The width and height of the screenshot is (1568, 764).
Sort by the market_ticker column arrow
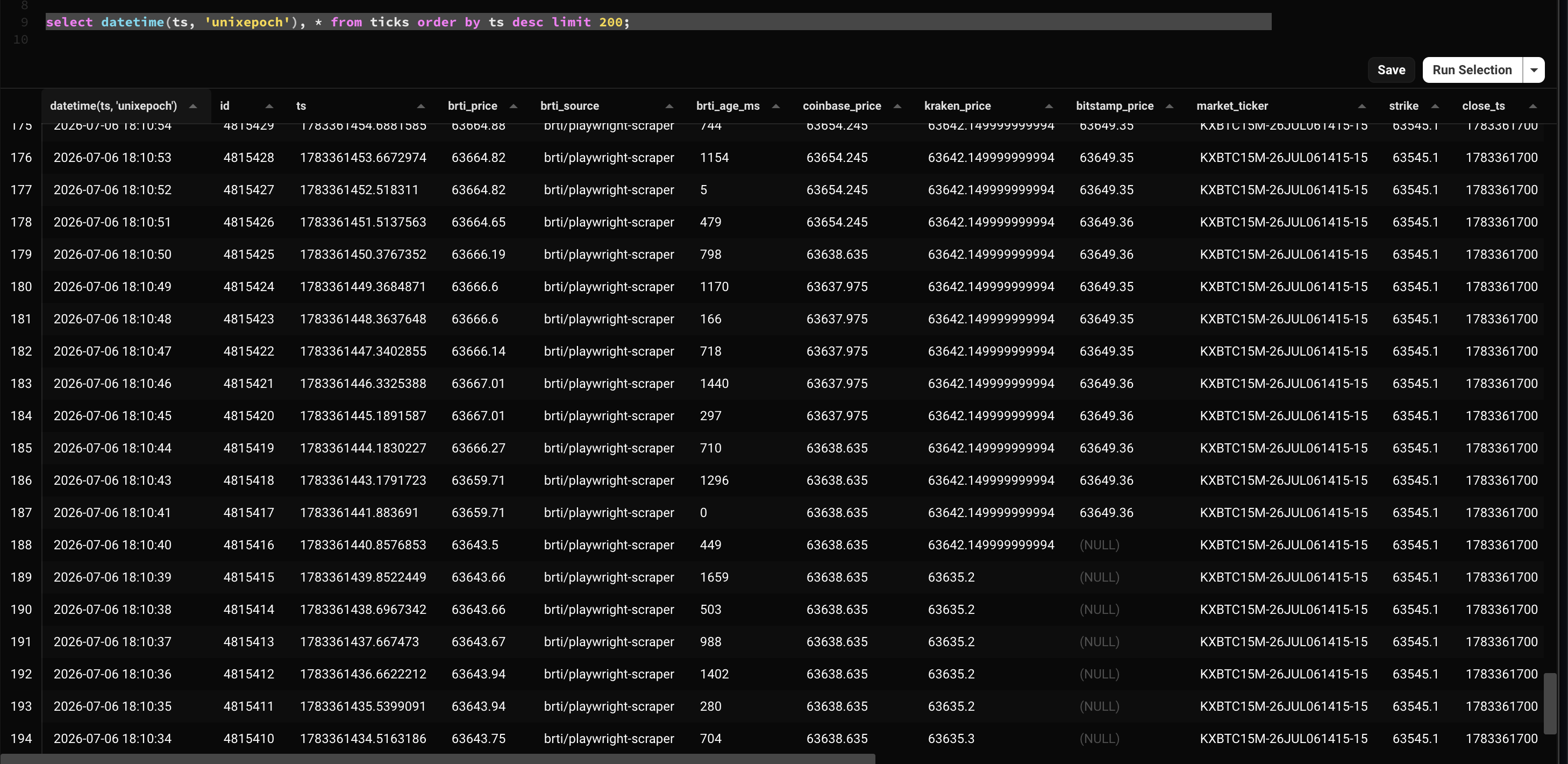(1362, 106)
